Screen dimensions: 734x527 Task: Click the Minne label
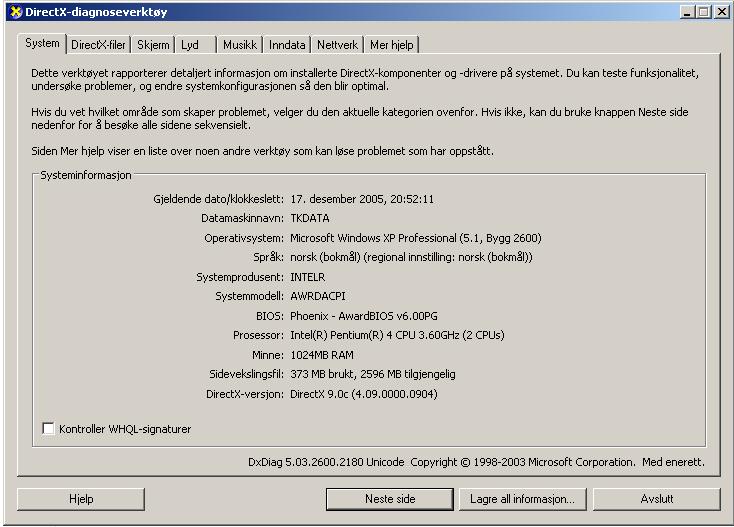pyautogui.click(x=268, y=355)
